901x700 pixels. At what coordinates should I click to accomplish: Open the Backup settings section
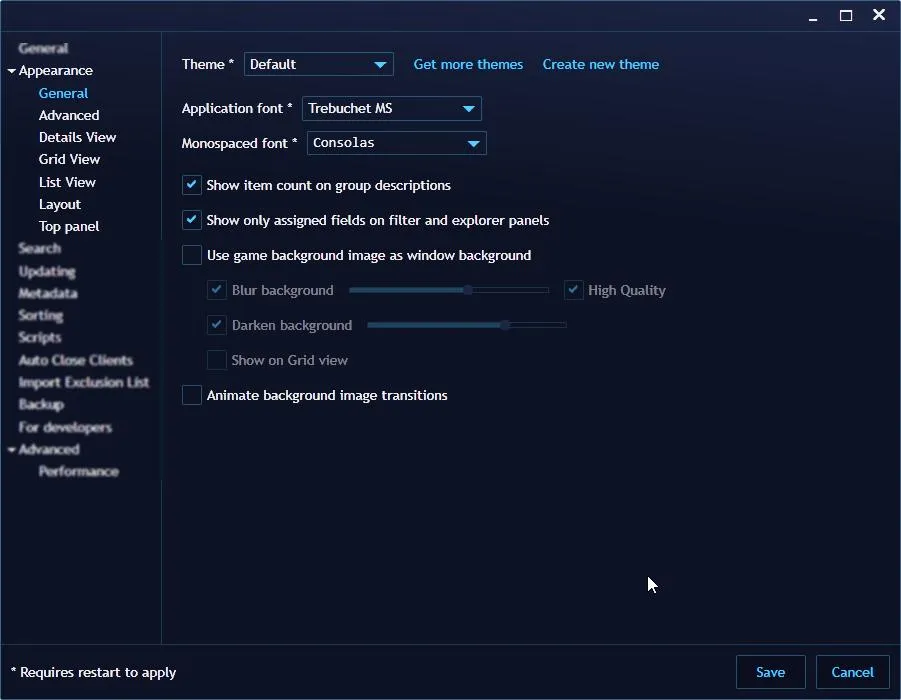[x=41, y=405]
